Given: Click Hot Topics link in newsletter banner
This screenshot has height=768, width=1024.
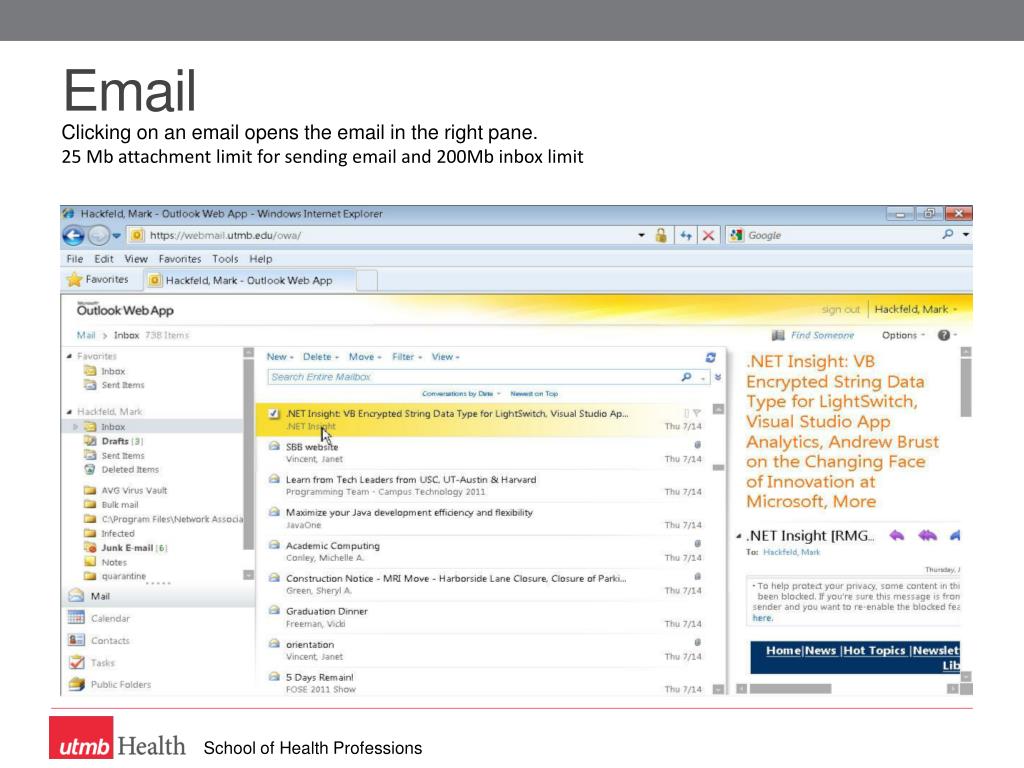Looking at the screenshot, I should [874, 650].
